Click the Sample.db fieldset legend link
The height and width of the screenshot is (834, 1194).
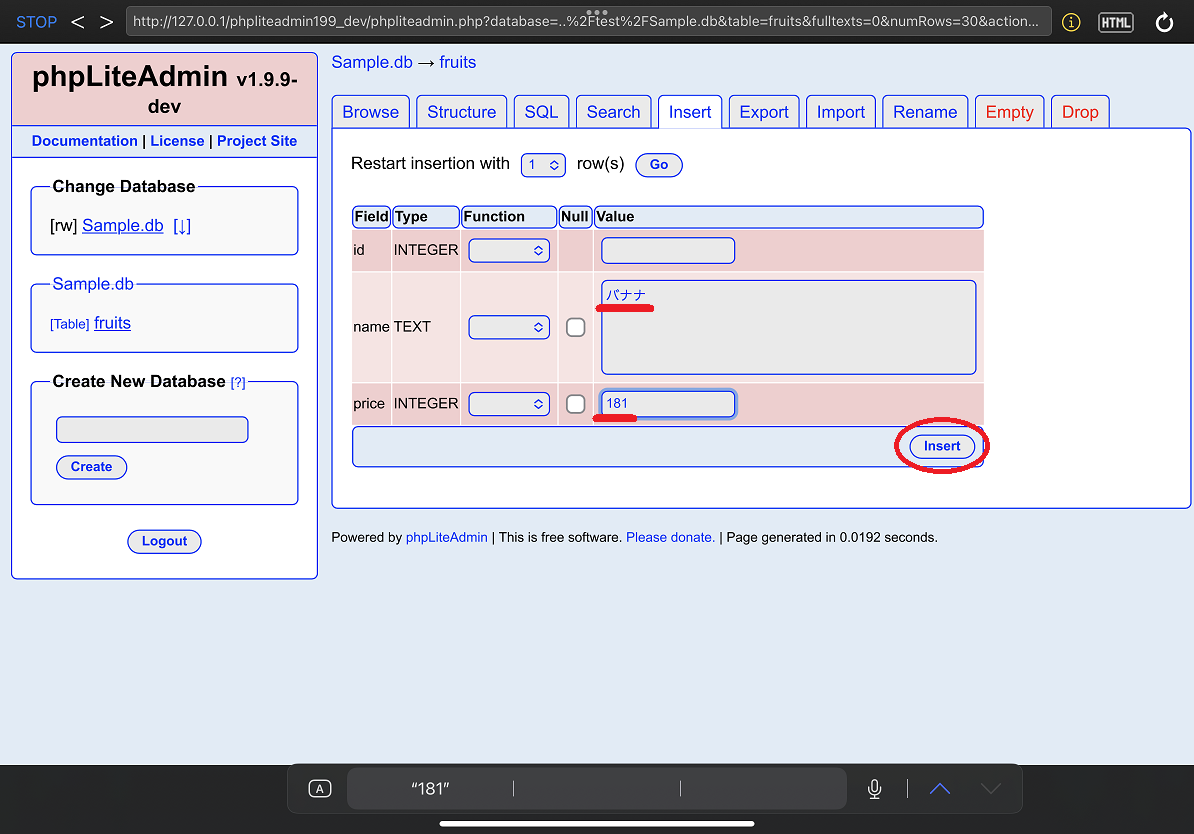93,284
